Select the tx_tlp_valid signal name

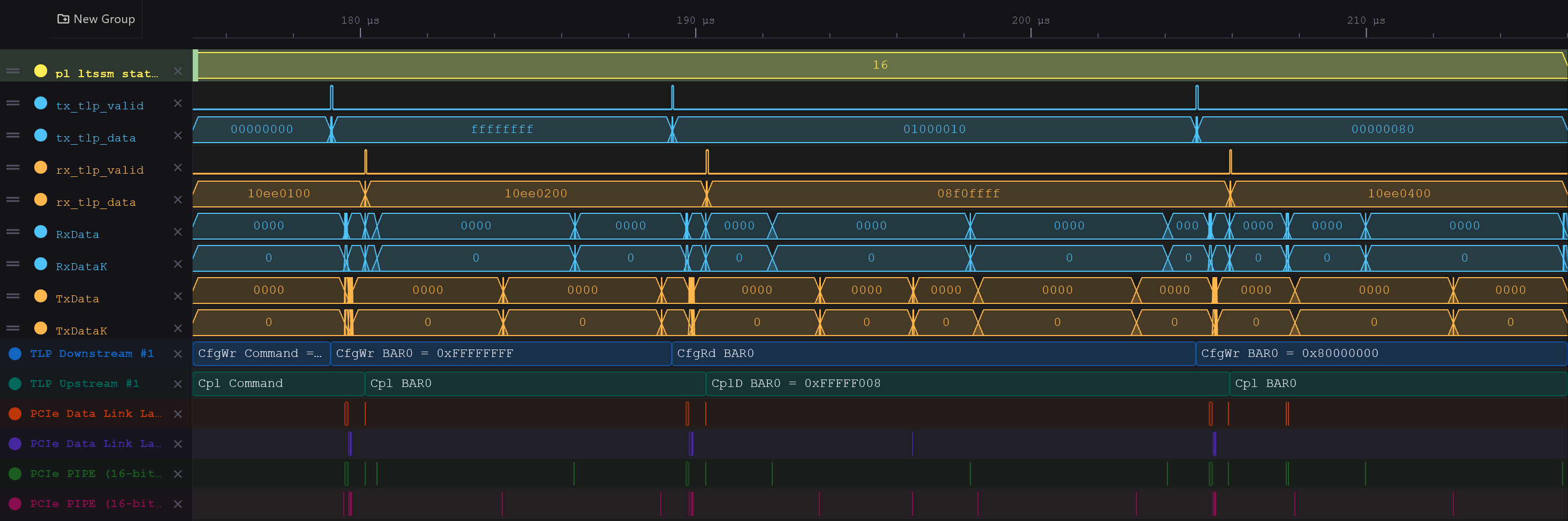click(x=100, y=106)
